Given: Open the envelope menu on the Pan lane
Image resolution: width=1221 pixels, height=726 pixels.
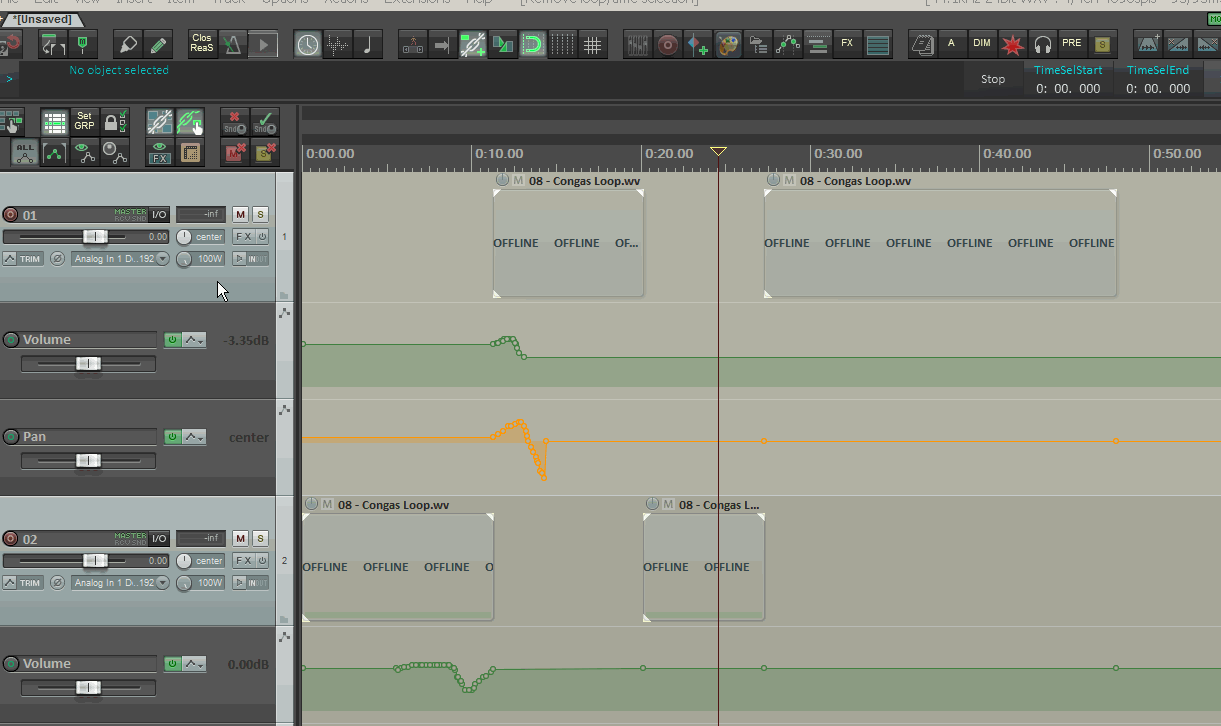Looking at the screenshot, I should coord(194,437).
